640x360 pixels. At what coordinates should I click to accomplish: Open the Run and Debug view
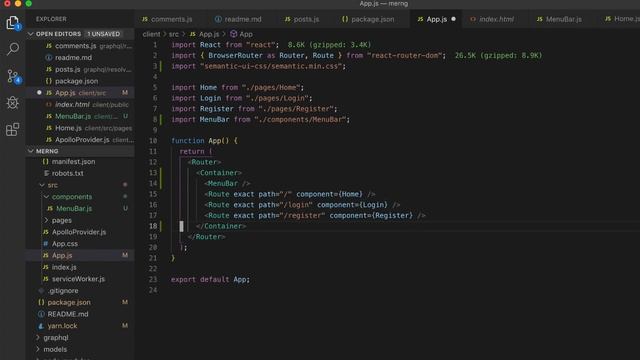point(13,103)
